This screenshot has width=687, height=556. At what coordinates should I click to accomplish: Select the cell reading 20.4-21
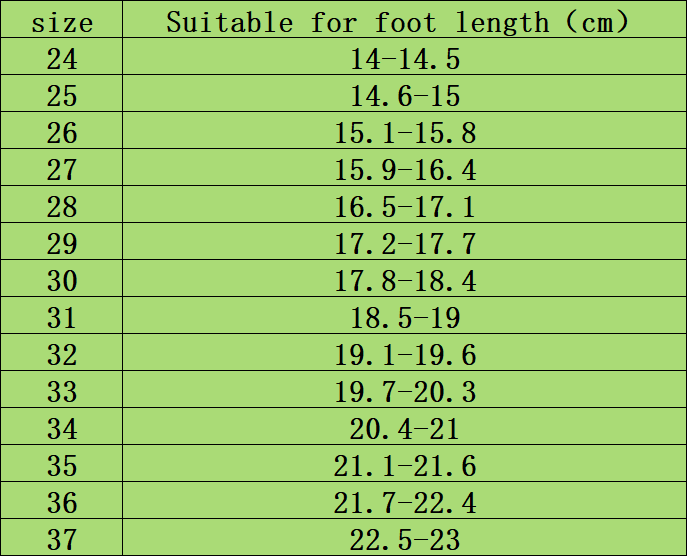tap(404, 429)
